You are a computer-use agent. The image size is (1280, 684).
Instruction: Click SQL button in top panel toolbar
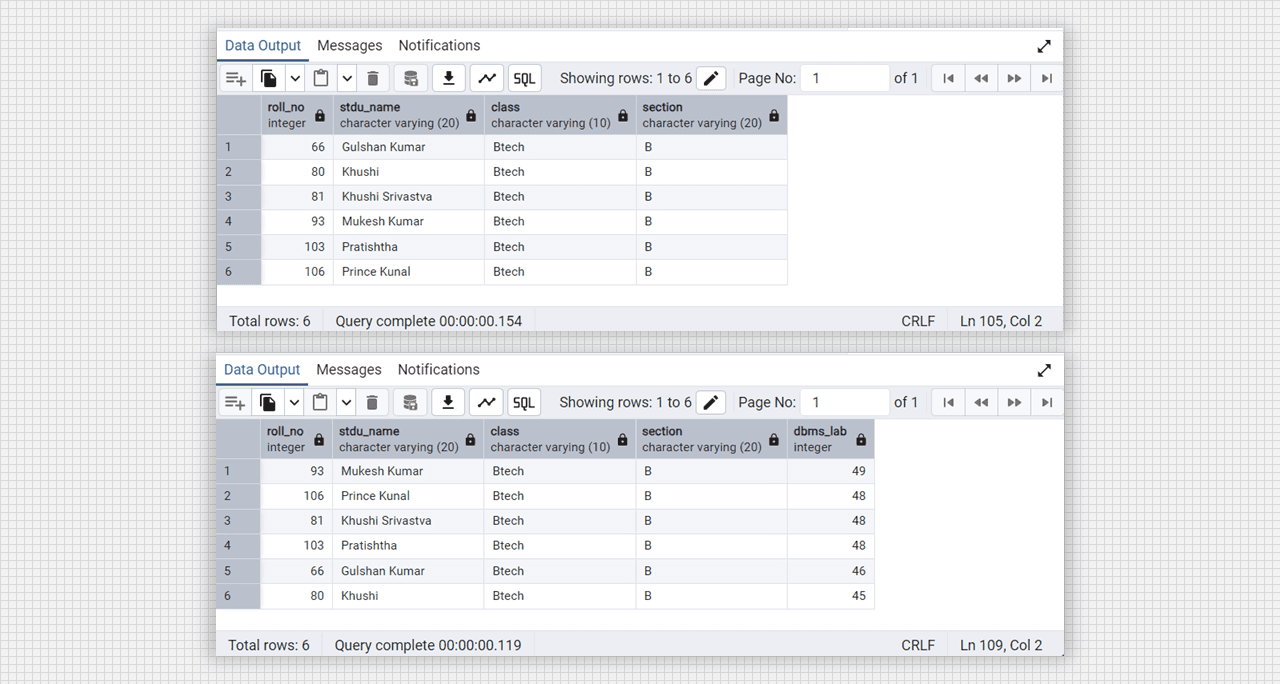pos(525,78)
